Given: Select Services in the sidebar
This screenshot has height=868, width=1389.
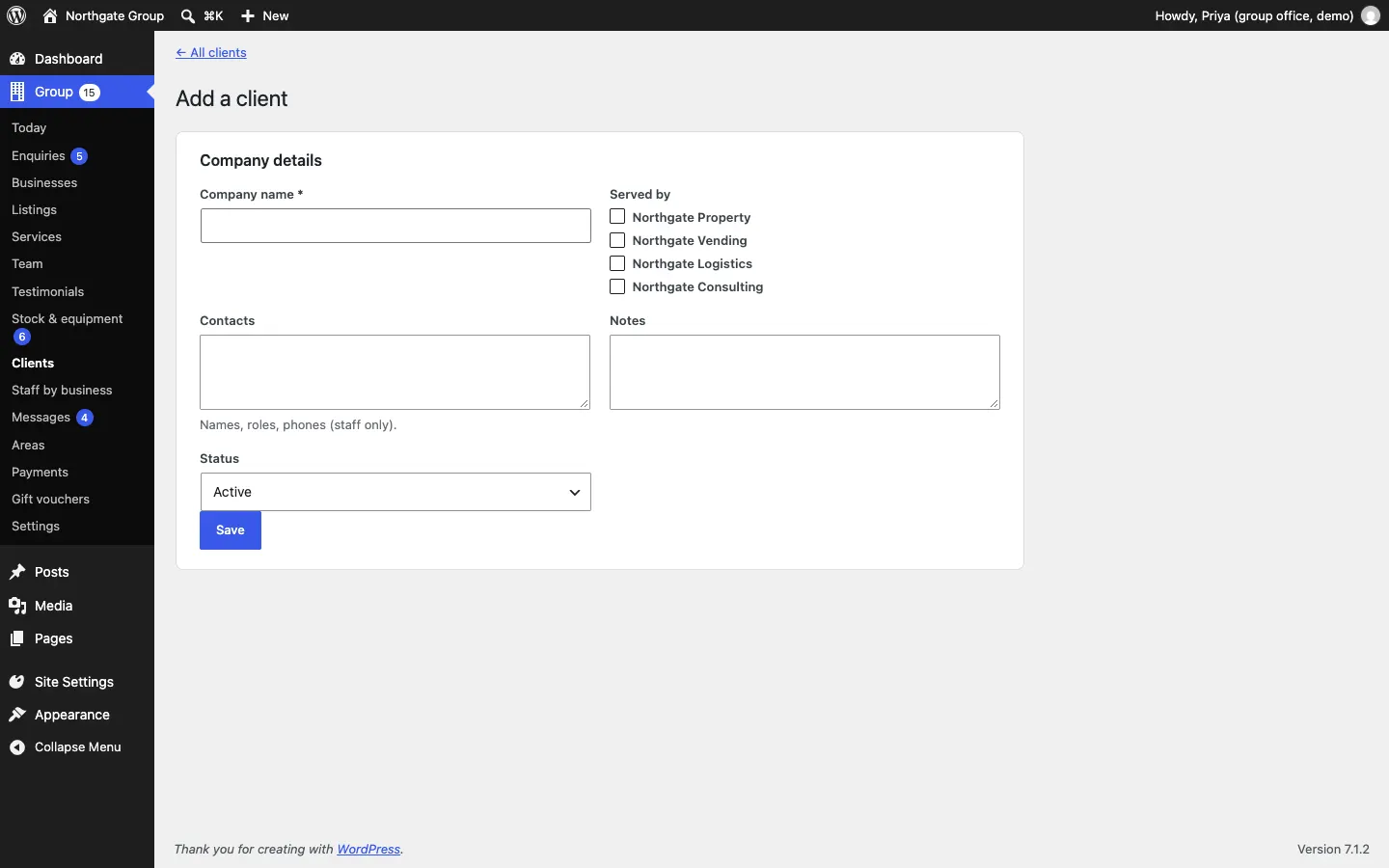Looking at the screenshot, I should click(37, 237).
